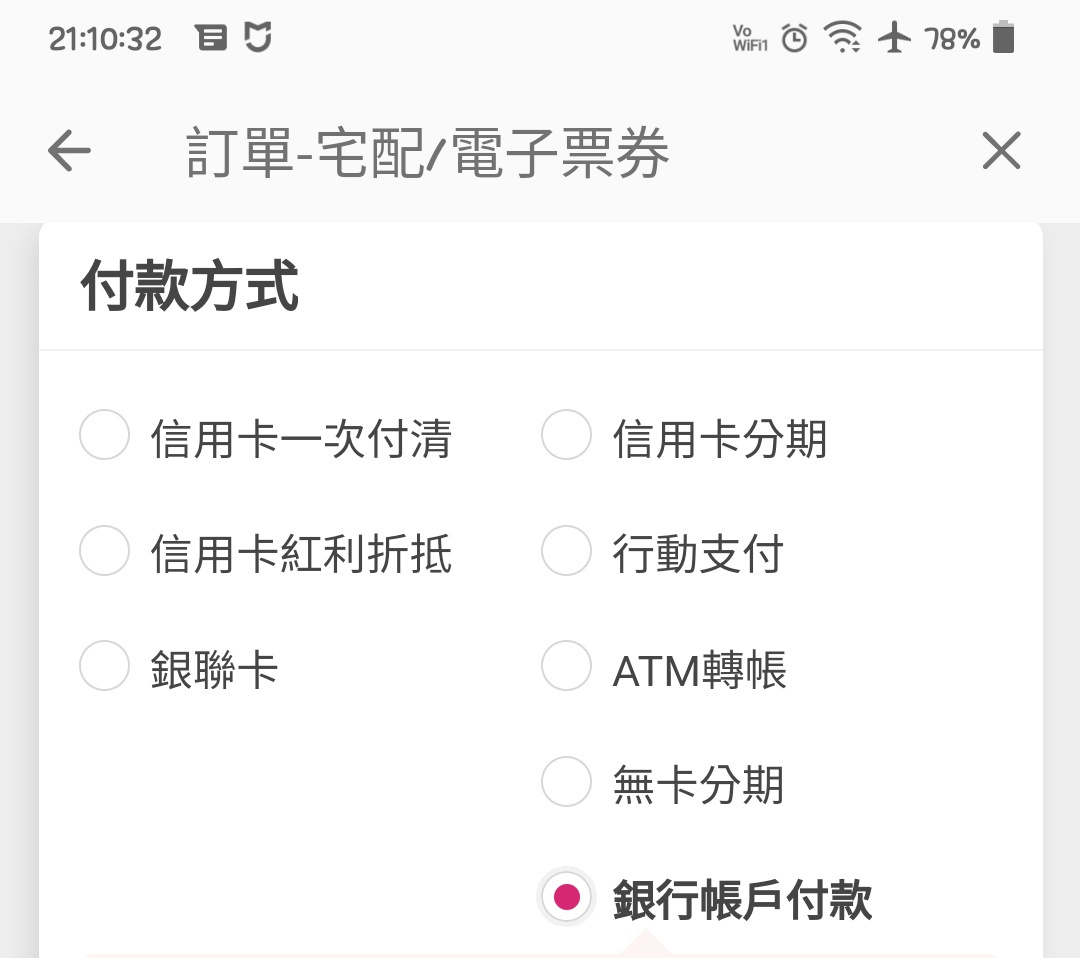Tap the Wi-Fi signal status icon
This screenshot has height=958, width=1080.
pos(843,39)
